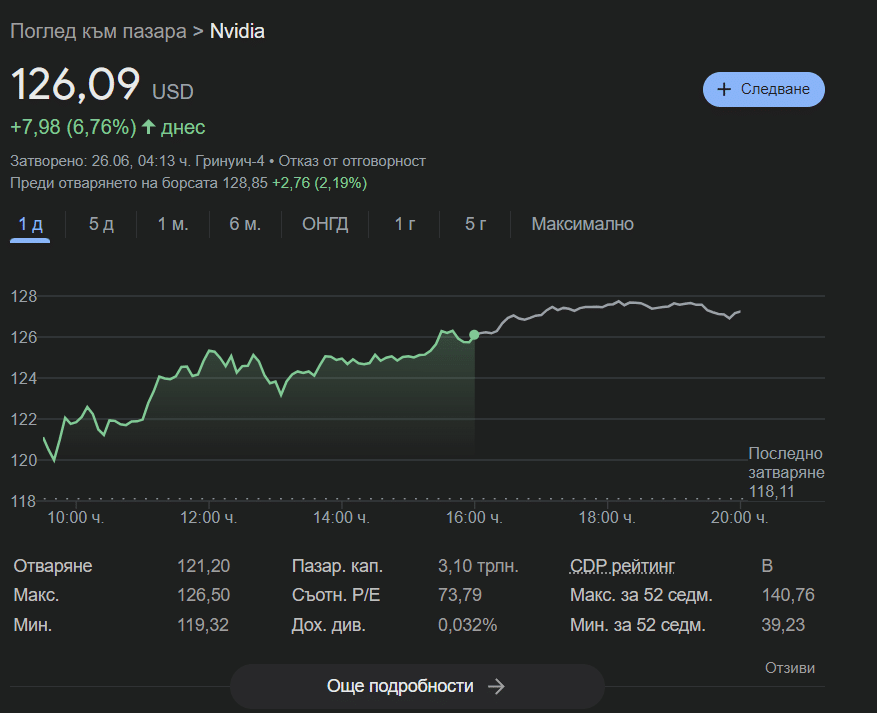Click the 52-week low 39,23
Screen dimensions: 877x713
tap(783, 625)
